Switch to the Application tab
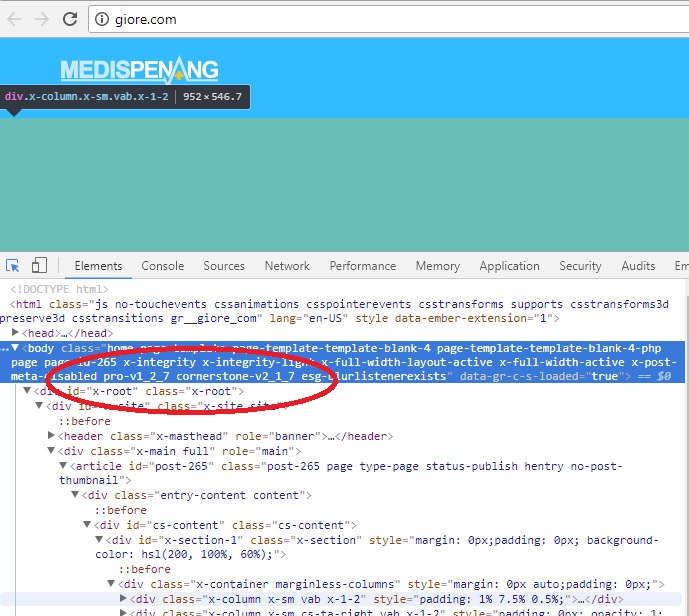This screenshot has width=689, height=616. (x=509, y=266)
